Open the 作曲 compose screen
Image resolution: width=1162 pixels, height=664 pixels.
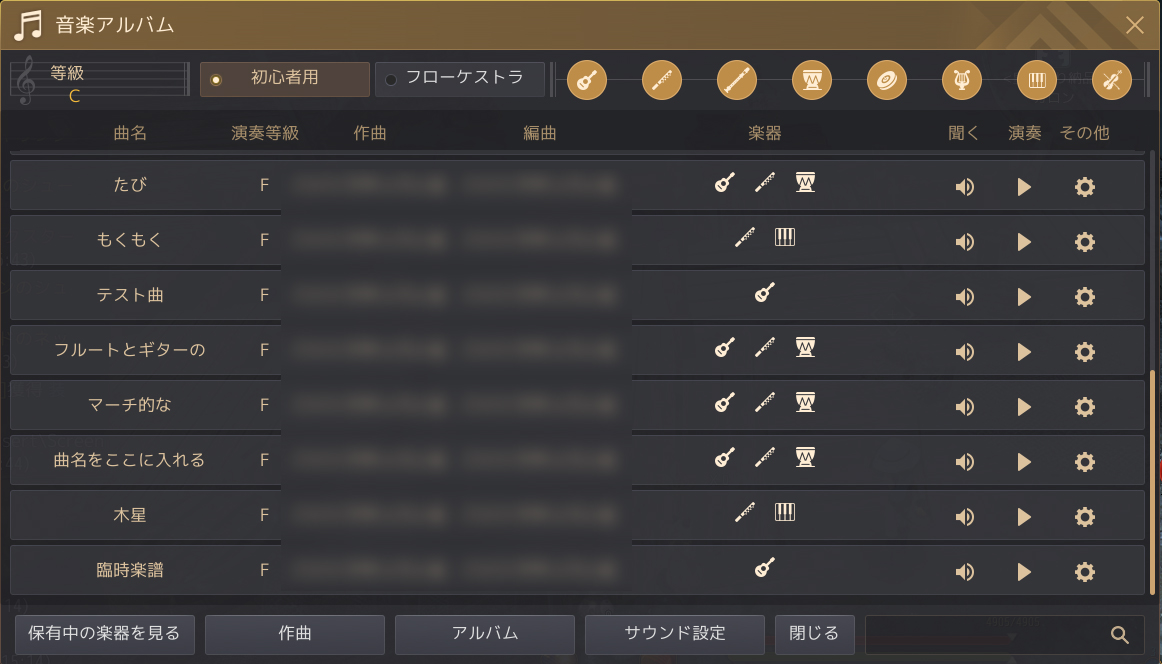(295, 634)
